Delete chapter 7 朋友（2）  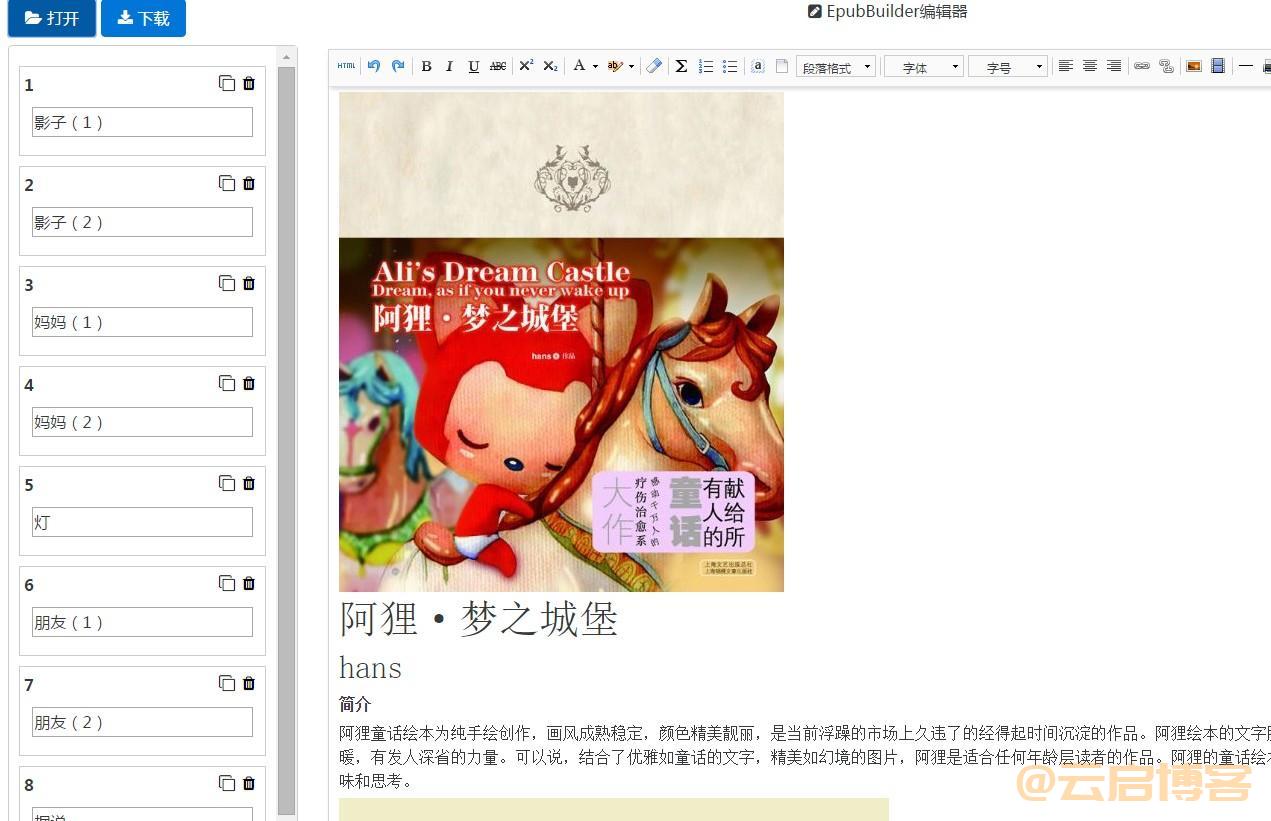point(249,684)
